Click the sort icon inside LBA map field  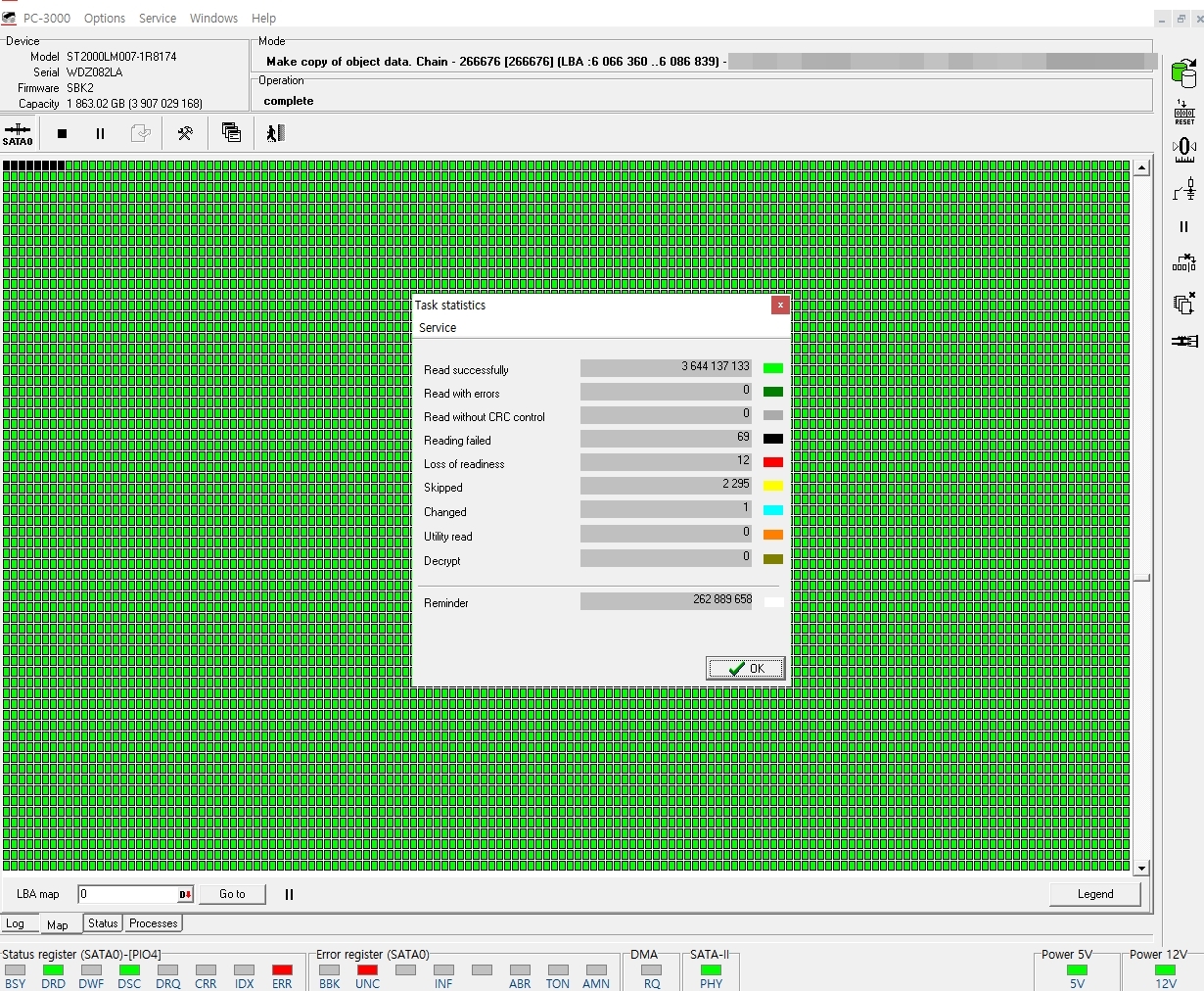(185, 894)
